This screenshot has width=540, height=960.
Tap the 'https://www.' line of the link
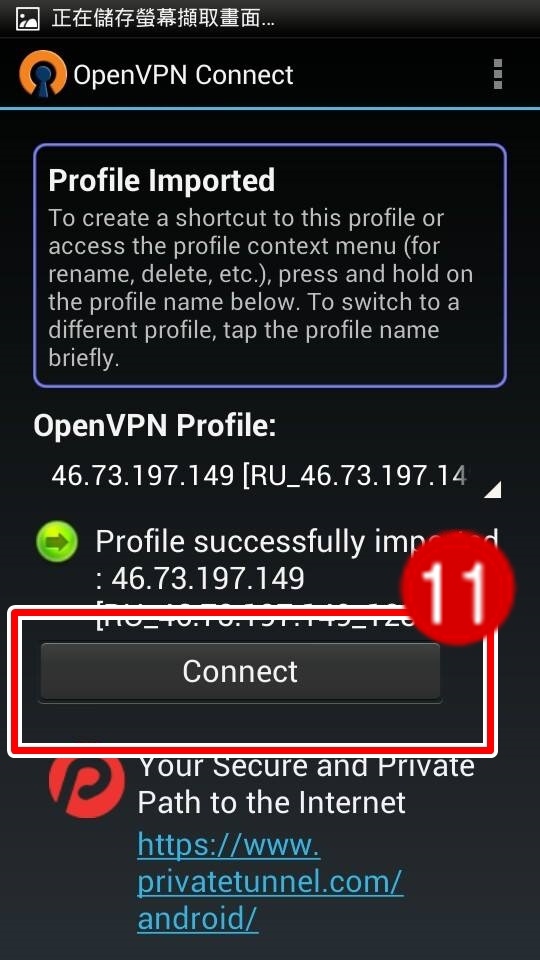point(228,846)
